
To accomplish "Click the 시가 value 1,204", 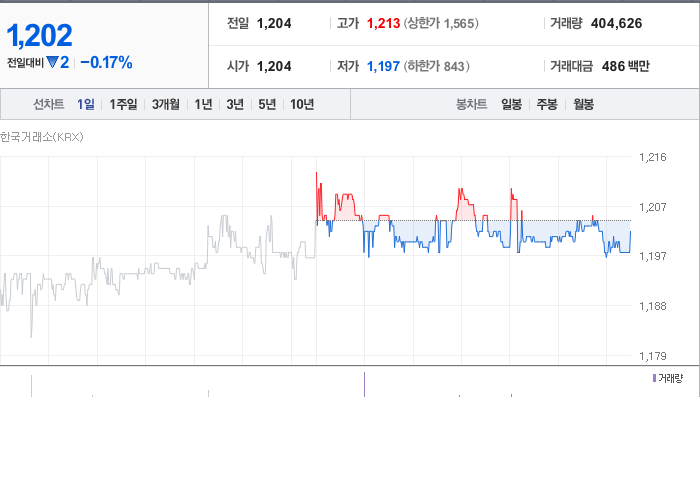I will (x=274, y=66).
